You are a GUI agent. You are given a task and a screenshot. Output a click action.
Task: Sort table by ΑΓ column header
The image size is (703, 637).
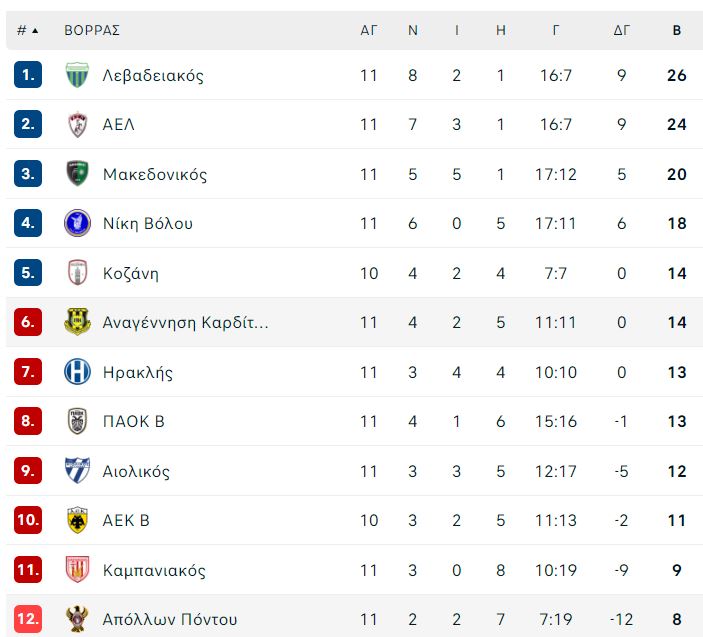click(369, 30)
